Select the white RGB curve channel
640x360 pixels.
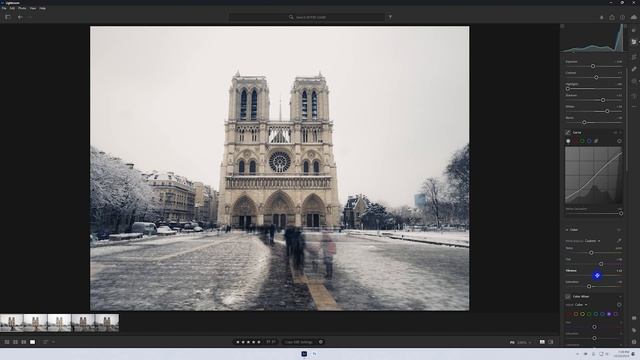(568, 141)
